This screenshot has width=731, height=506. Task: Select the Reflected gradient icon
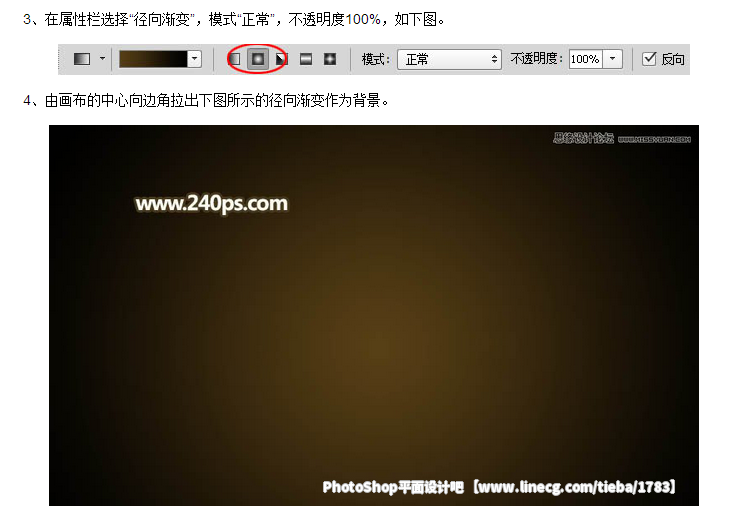pos(306,59)
